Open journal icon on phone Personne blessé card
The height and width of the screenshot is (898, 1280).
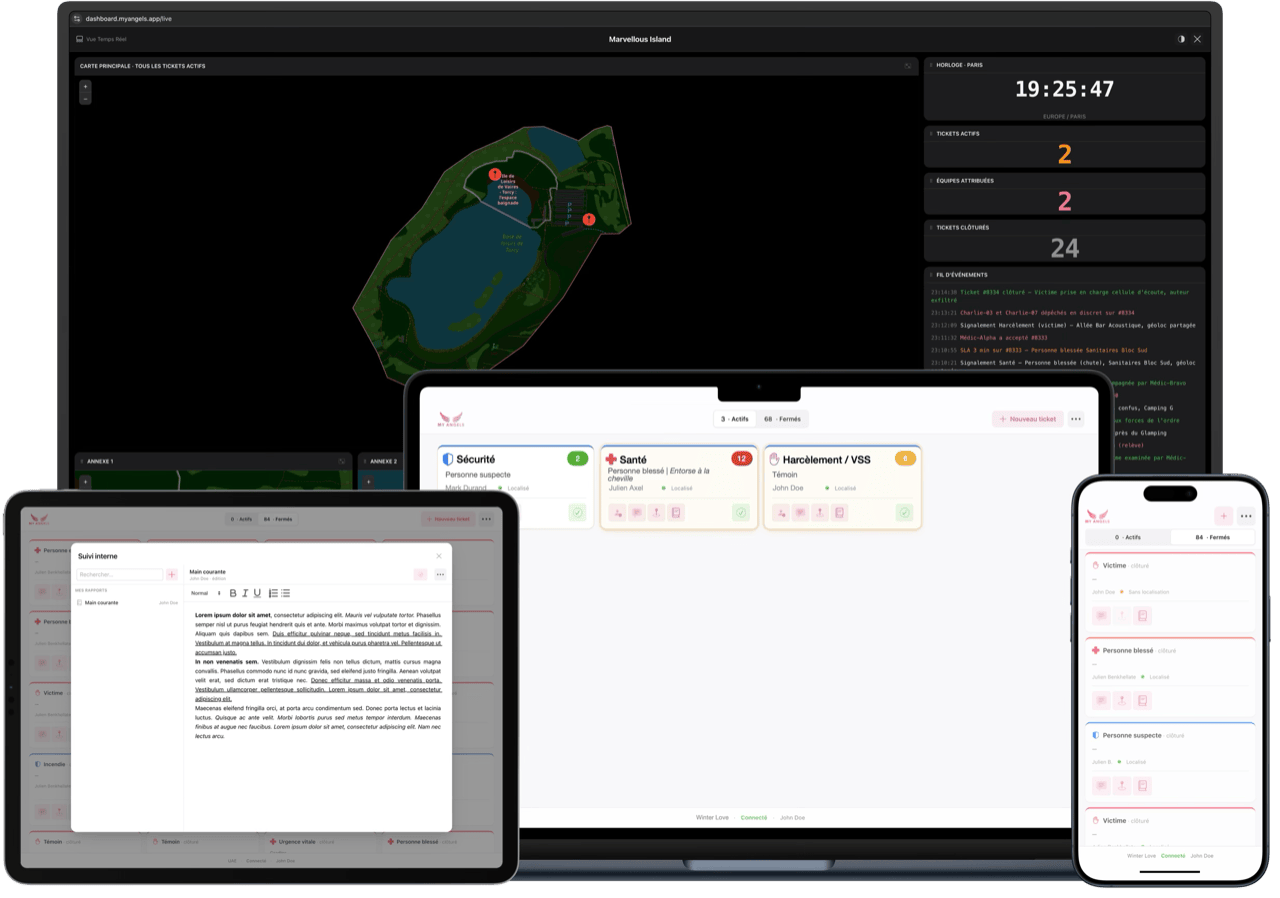click(1143, 701)
